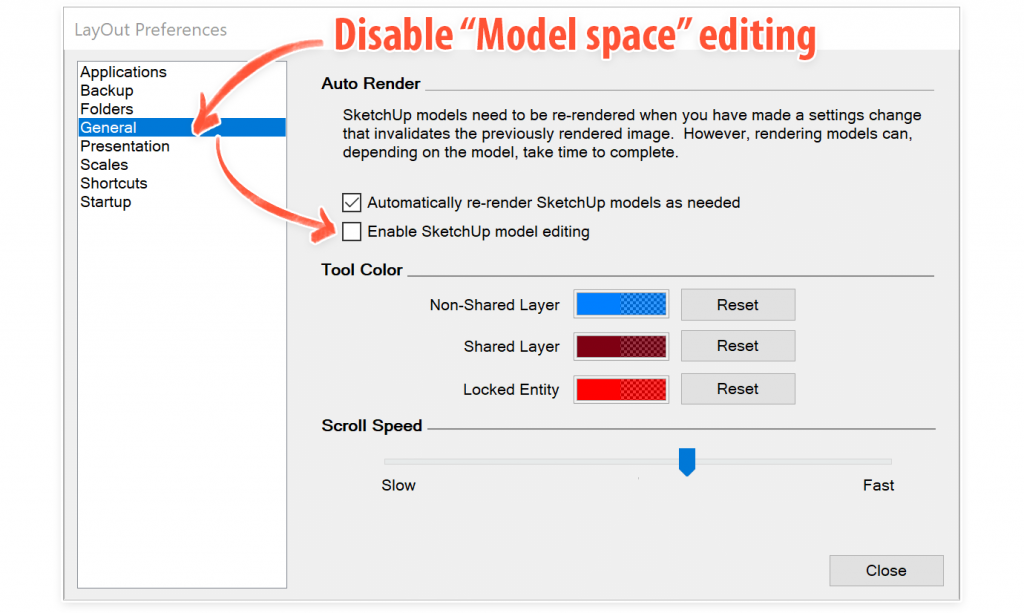Show the Shortcuts preferences panel

113,183
